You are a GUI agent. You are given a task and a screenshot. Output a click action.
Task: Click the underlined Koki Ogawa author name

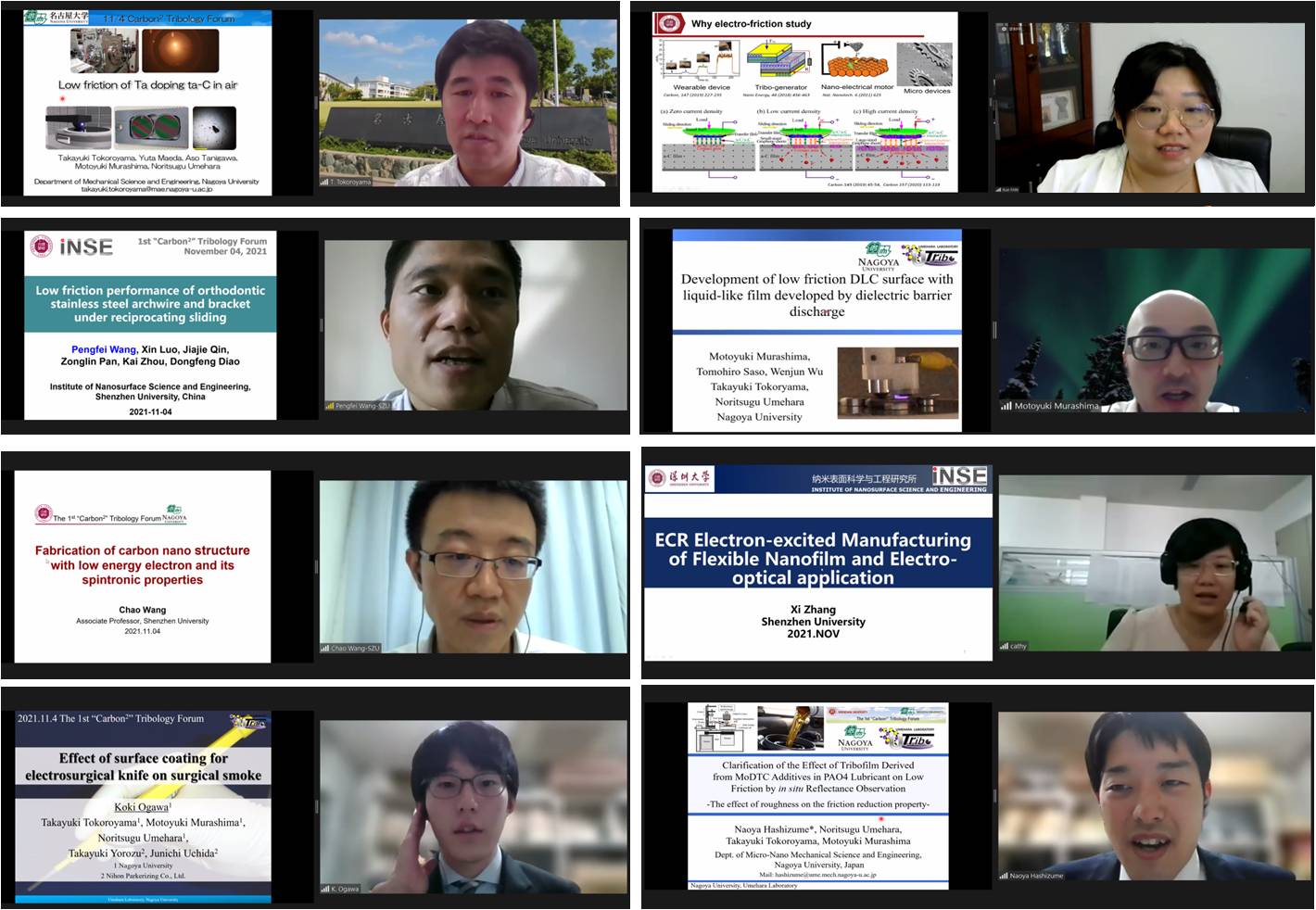[x=141, y=807]
